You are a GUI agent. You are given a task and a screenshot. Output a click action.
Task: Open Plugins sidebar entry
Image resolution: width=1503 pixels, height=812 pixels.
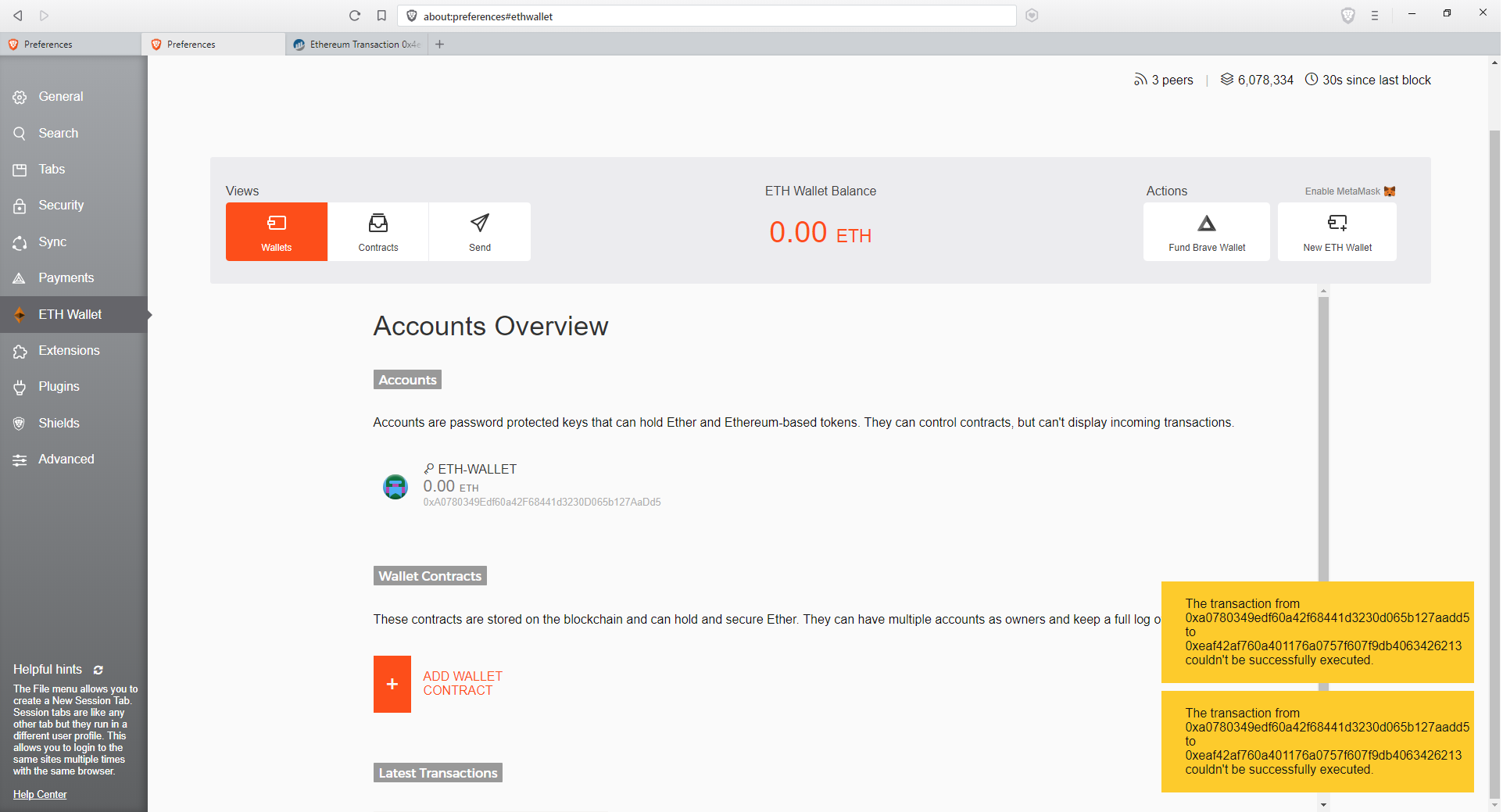[x=73, y=386]
